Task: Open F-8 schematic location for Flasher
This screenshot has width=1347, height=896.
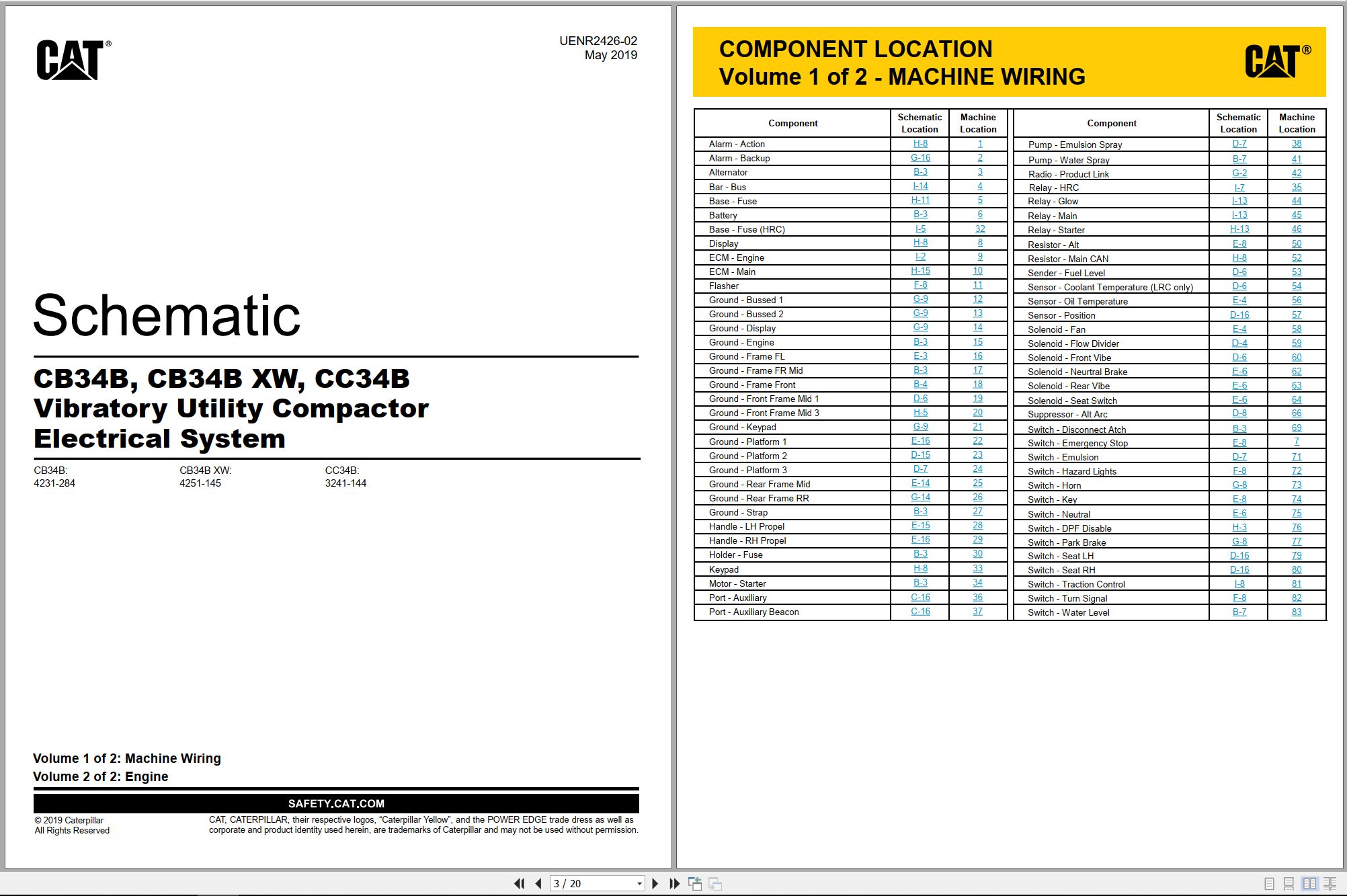Action: tap(920, 285)
